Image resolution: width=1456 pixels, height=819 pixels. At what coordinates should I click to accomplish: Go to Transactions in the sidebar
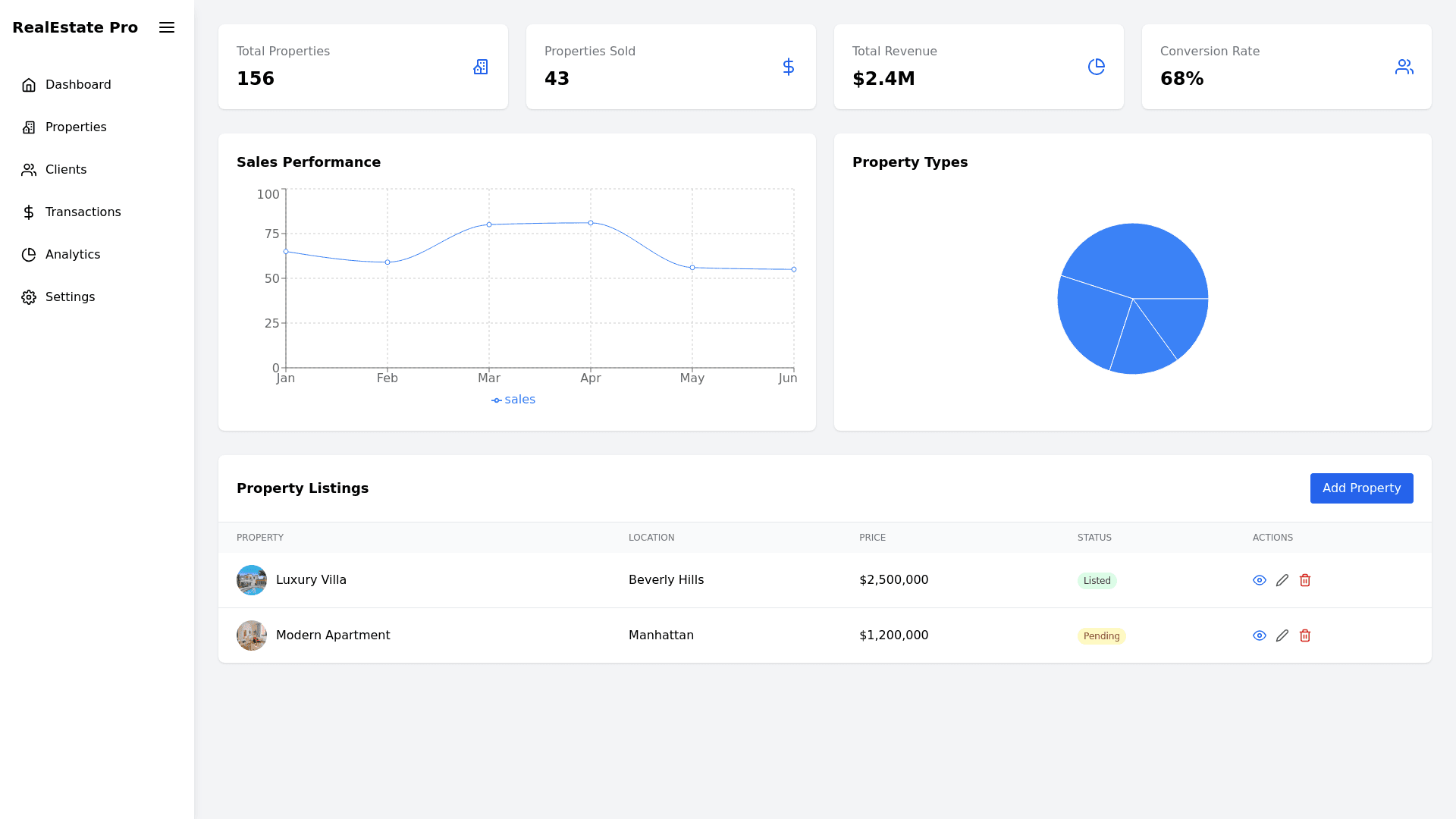83,212
